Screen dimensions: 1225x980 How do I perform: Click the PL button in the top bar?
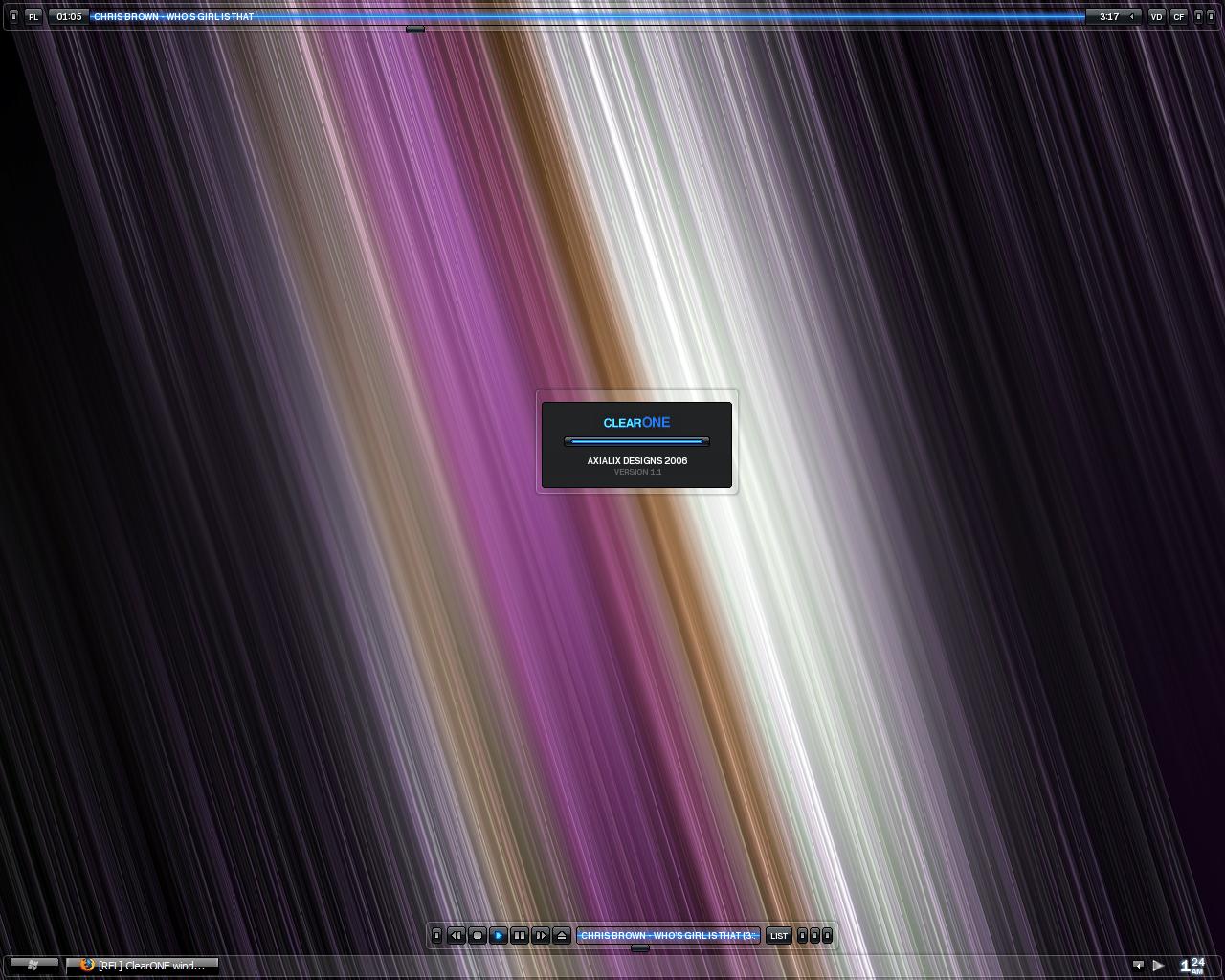pyautogui.click(x=33, y=17)
